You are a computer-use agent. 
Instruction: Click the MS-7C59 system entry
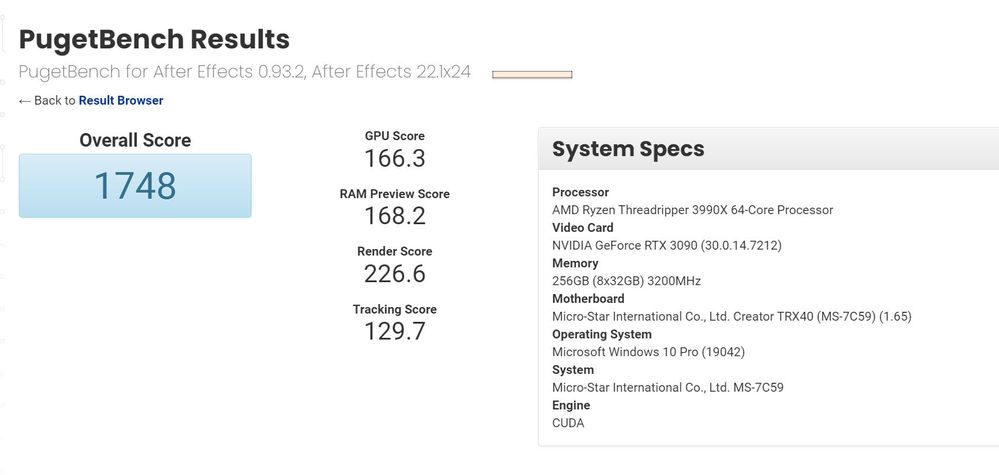pyautogui.click(x=667, y=387)
